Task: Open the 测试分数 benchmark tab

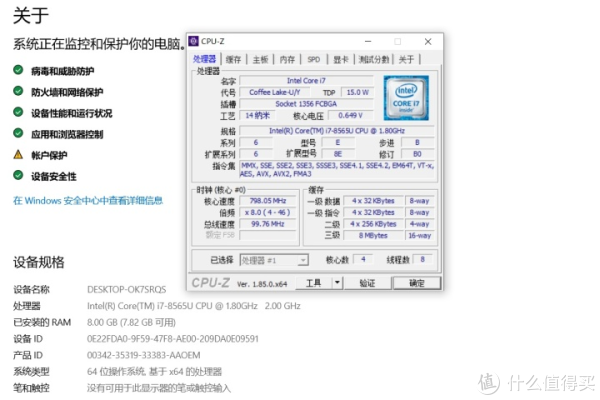Action: (x=374, y=59)
